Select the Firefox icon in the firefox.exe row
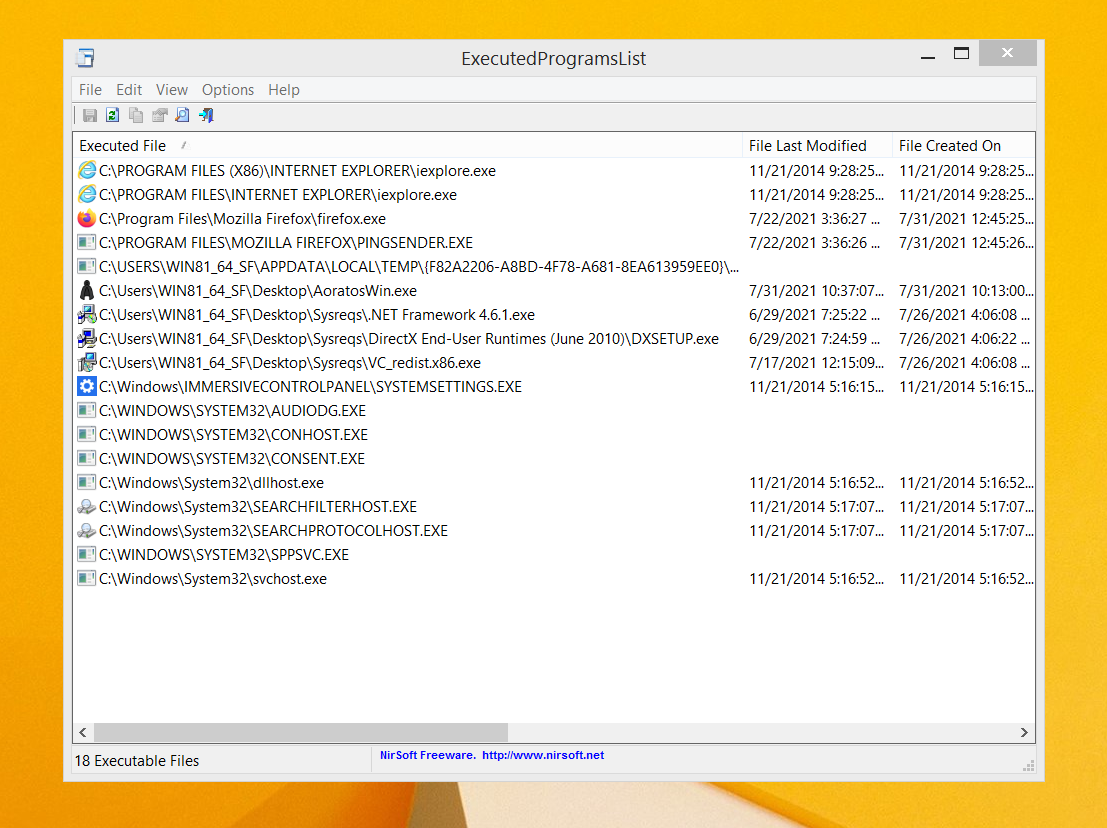Image resolution: width=1107 pixels, height=828 pixels. click(87, 219)
